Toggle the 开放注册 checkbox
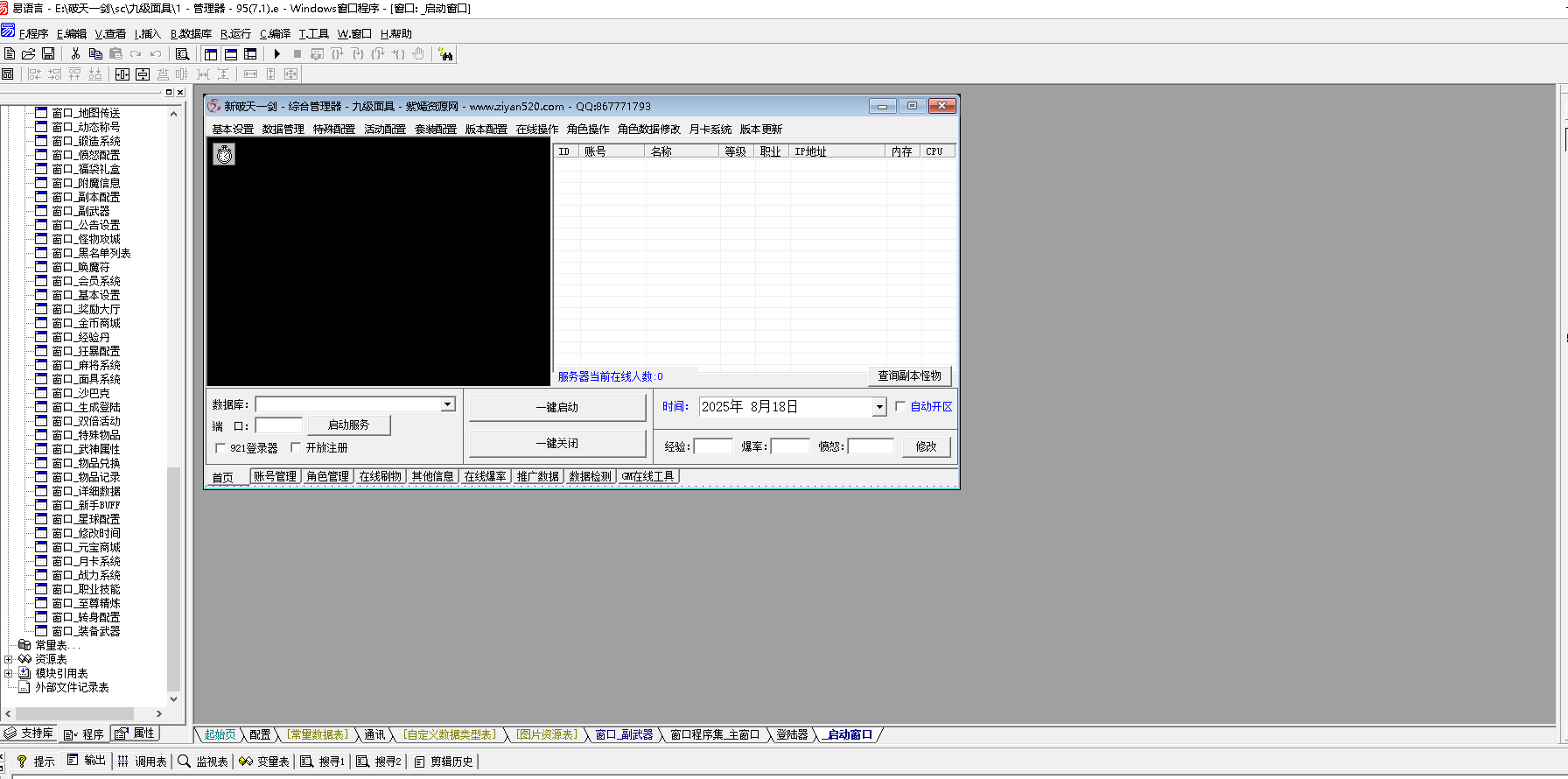The height and width of the screenshot is (779, 1568). tap(296, 448)
